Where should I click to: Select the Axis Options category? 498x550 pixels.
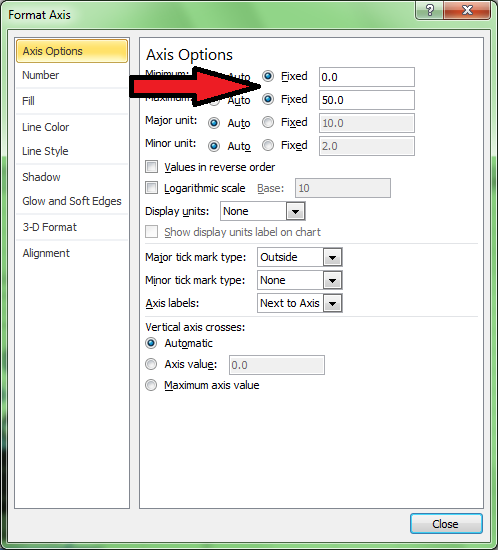tap(72, 51)
